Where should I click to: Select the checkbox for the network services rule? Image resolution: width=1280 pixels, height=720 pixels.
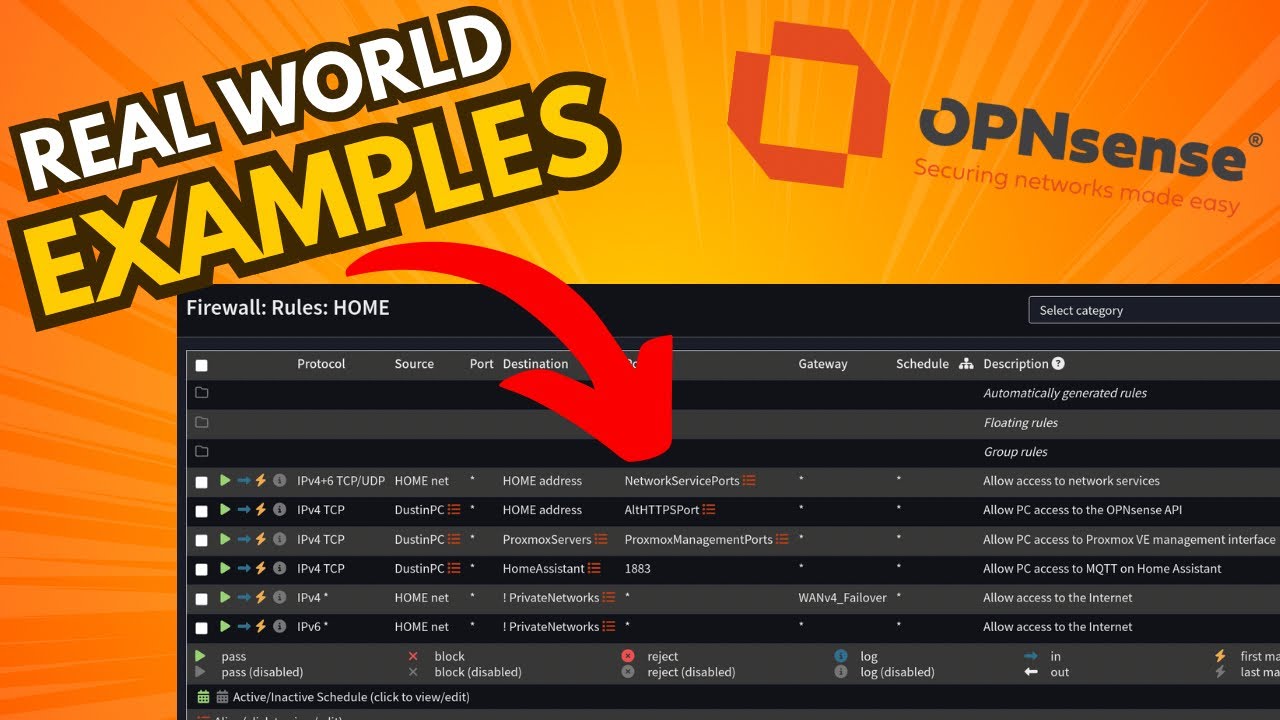coord(202,482)
